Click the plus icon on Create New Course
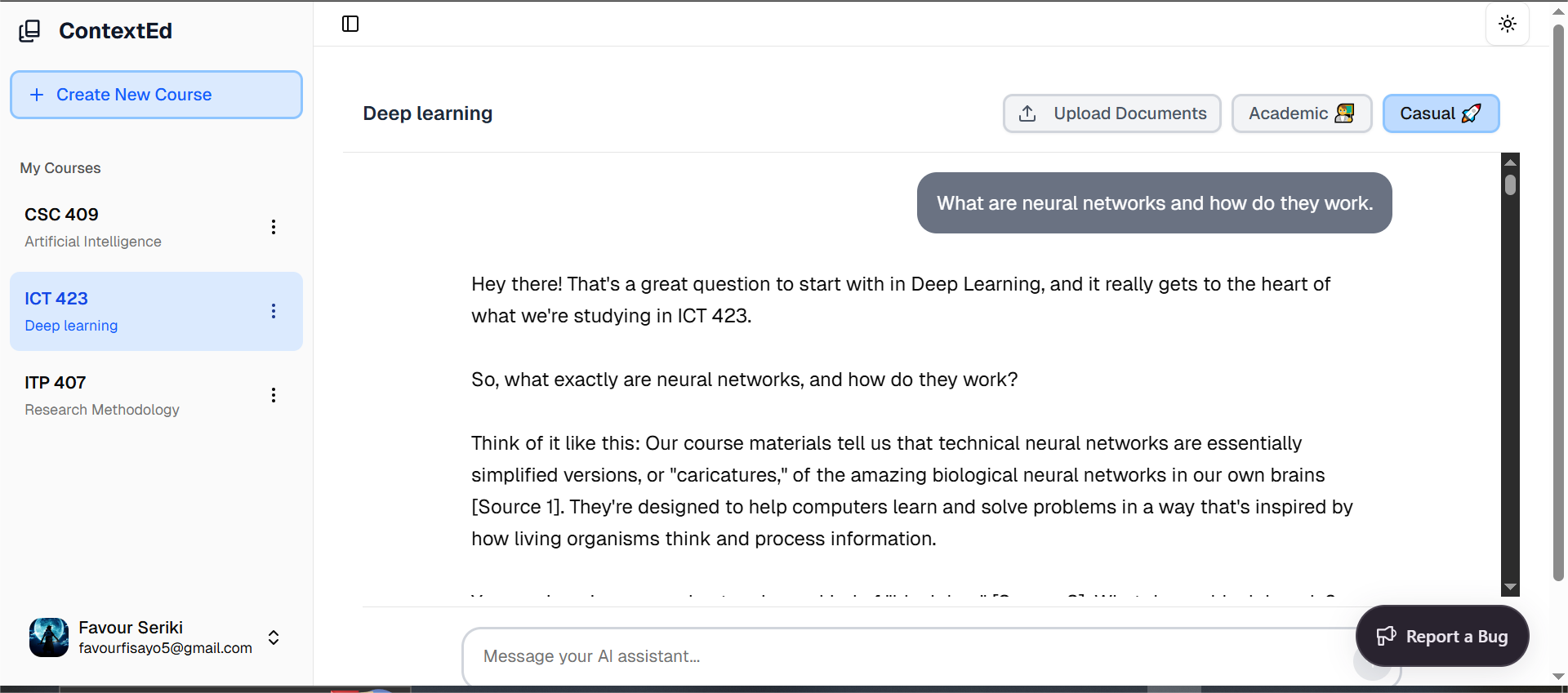 click(38, 94)
